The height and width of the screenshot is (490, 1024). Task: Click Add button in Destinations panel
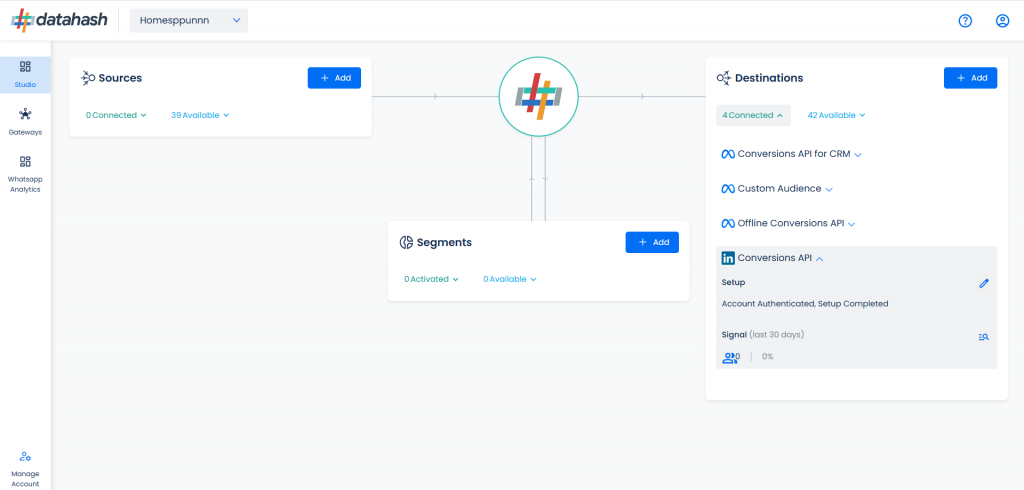pos(970,78)
